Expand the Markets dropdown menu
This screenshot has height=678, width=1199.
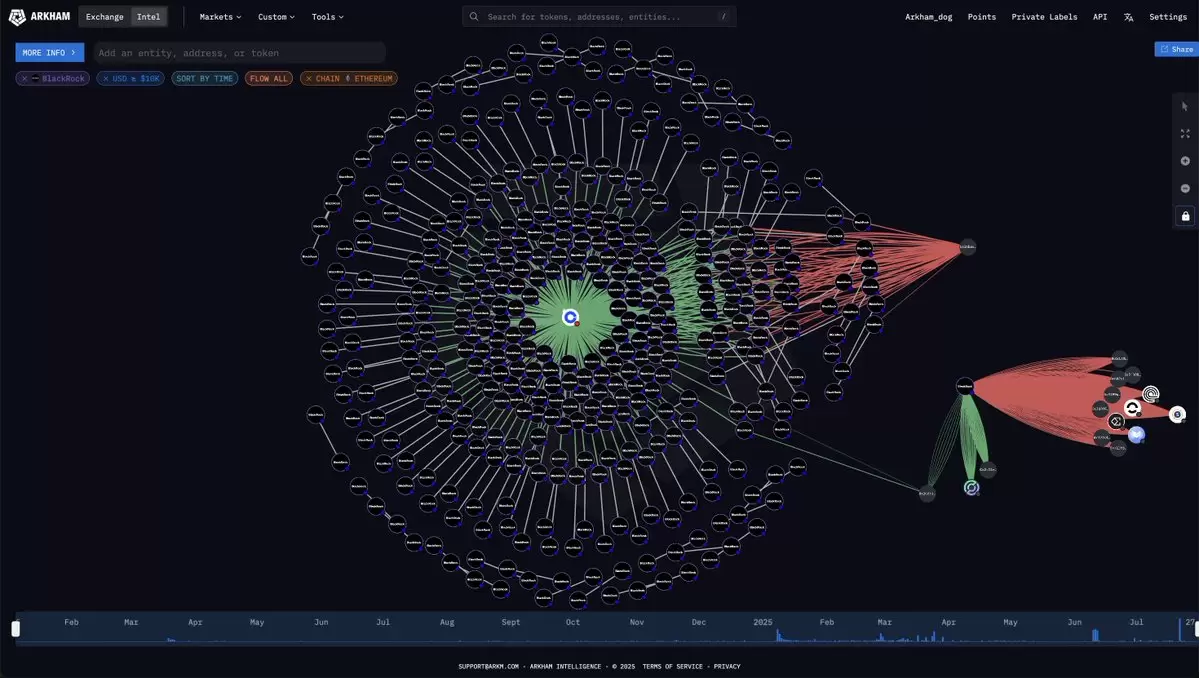220,17
